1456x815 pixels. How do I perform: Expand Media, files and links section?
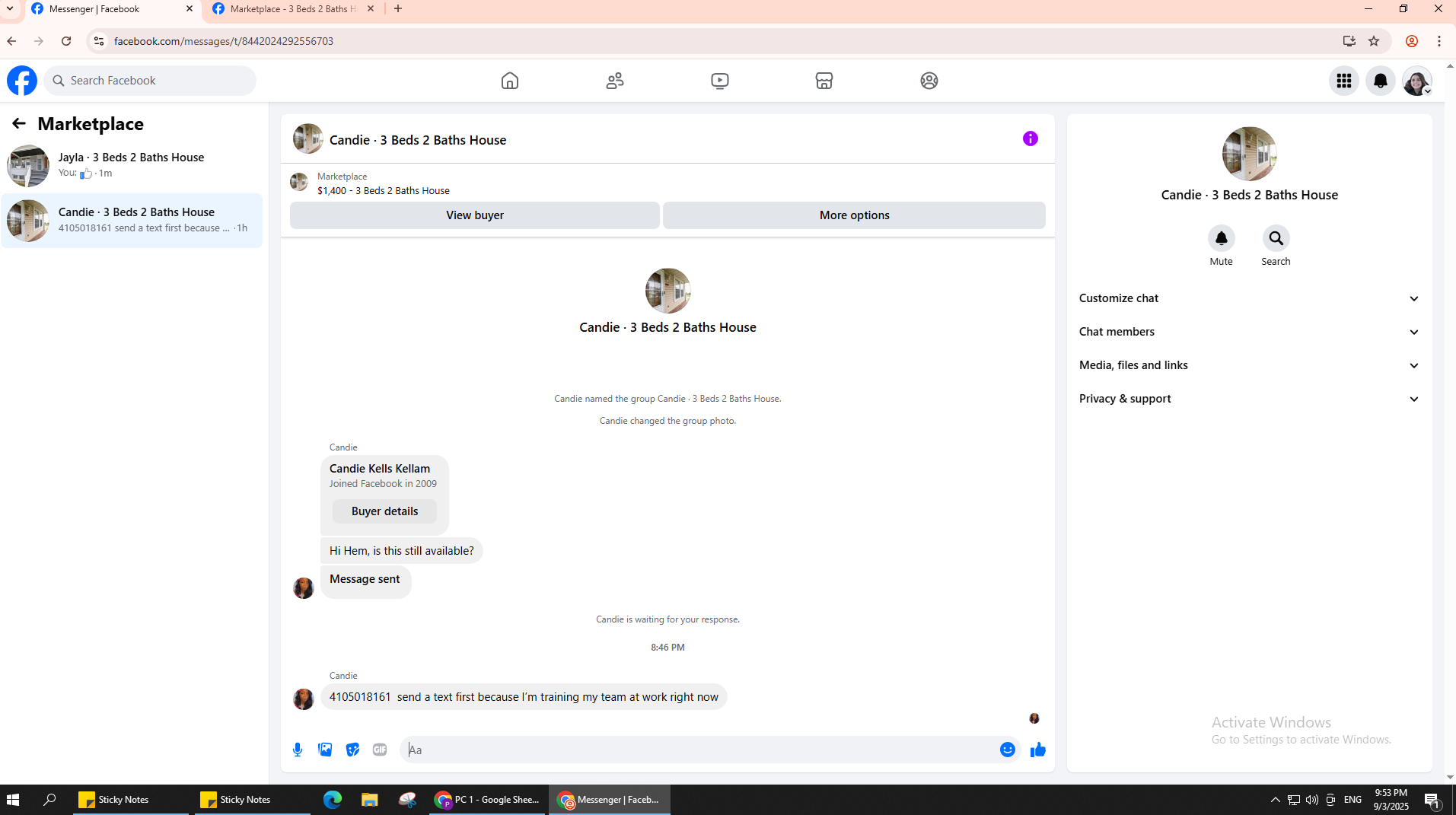click(x=1250, y=365)
